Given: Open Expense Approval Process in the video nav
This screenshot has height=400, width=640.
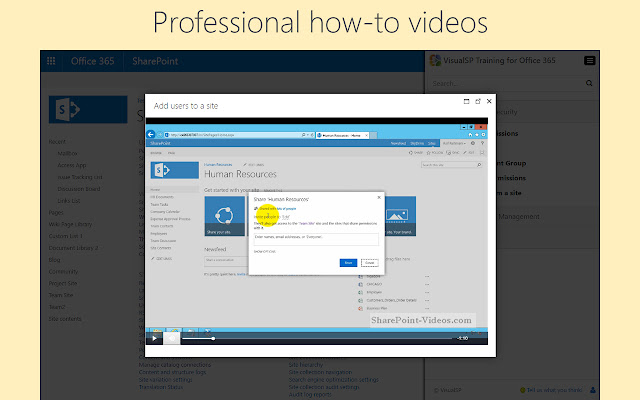Looking at the screenshot, I should pos(170,219).
